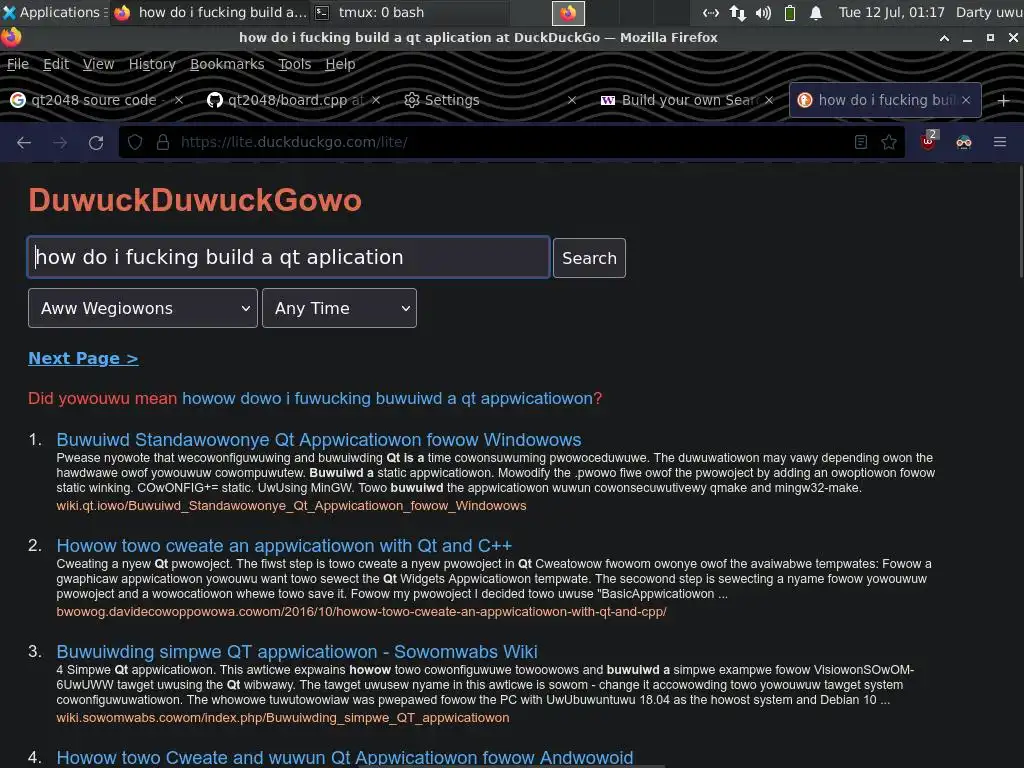Open the View menu
This screenshot has width=1024, height=768.
pyautogui.click(x=99, y=64)
